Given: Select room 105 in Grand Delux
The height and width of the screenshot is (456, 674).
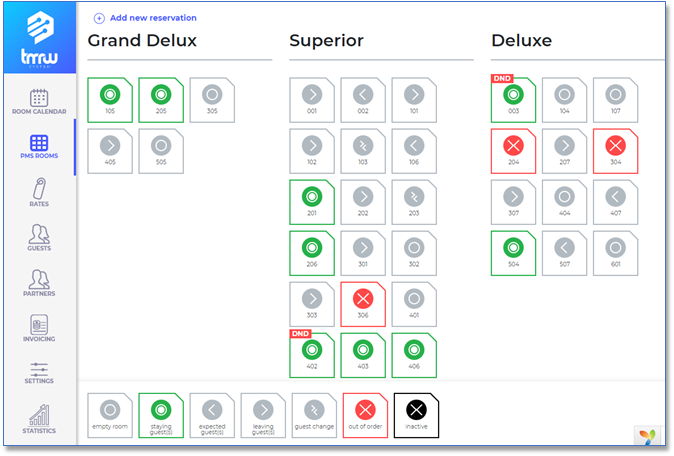Looking at the screenshot, I should click(110, 100).
